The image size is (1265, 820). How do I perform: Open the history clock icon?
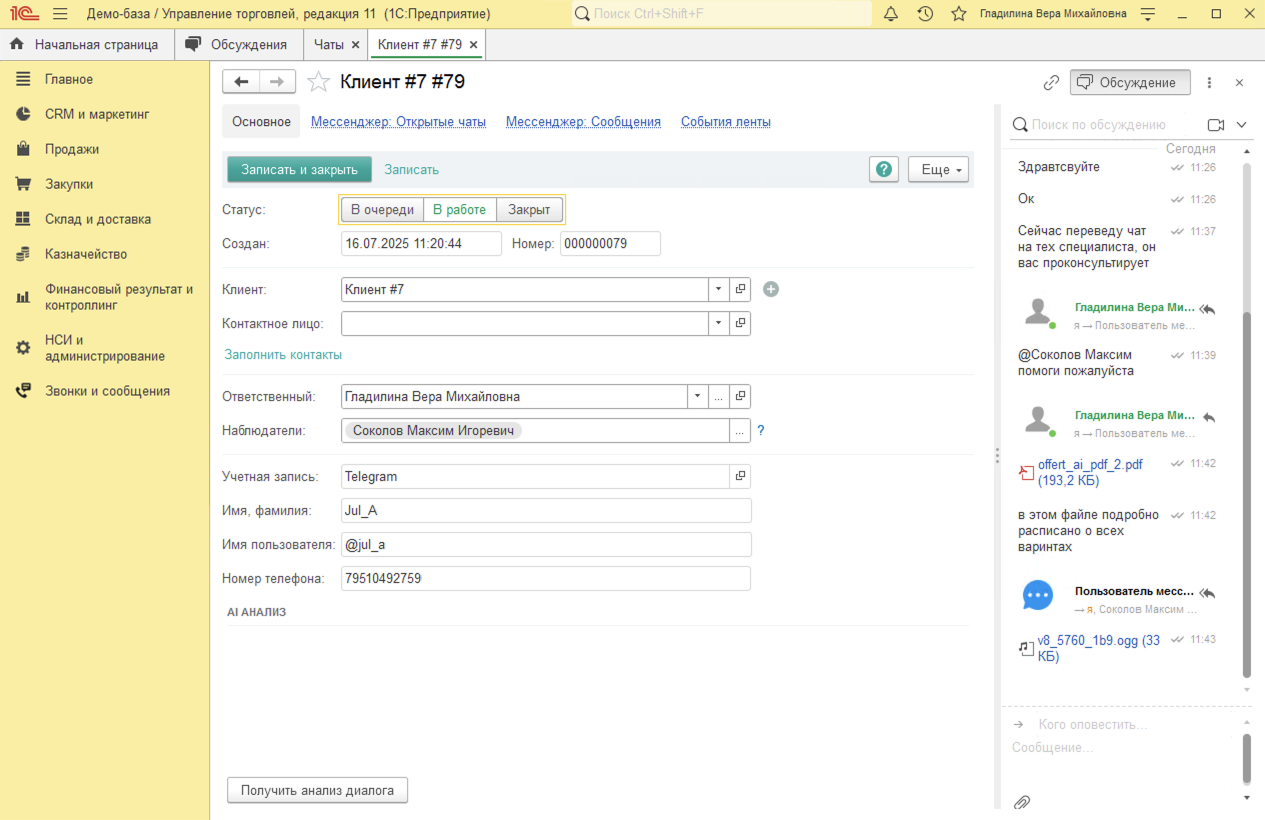[925, 14]
